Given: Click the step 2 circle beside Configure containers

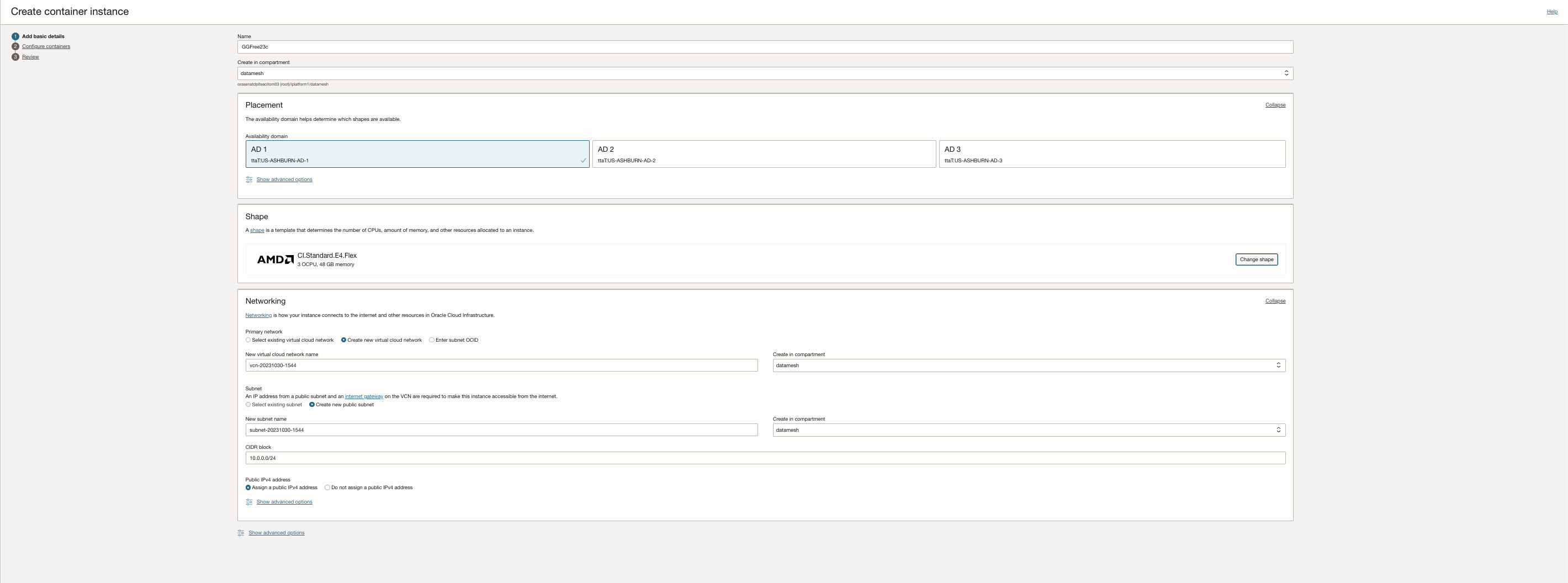Looking at the screenshot, I should (16, 46).
